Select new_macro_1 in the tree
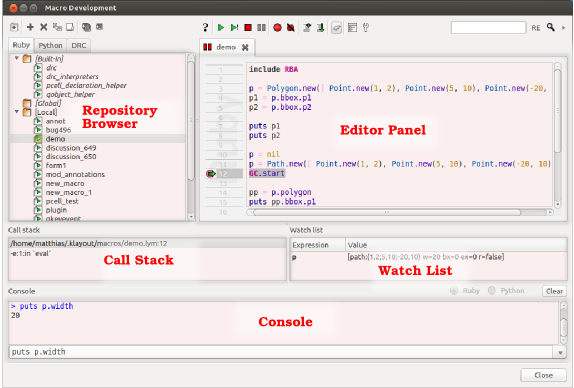The width and height of the screenshot is (574, 388). coord(68,193)
